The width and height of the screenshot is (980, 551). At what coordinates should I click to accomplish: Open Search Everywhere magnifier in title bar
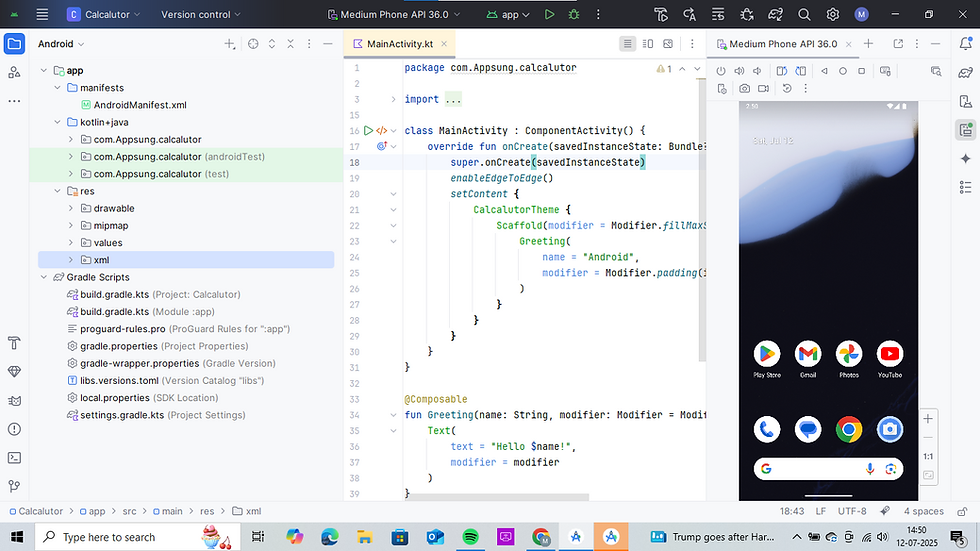coord(804,14)
